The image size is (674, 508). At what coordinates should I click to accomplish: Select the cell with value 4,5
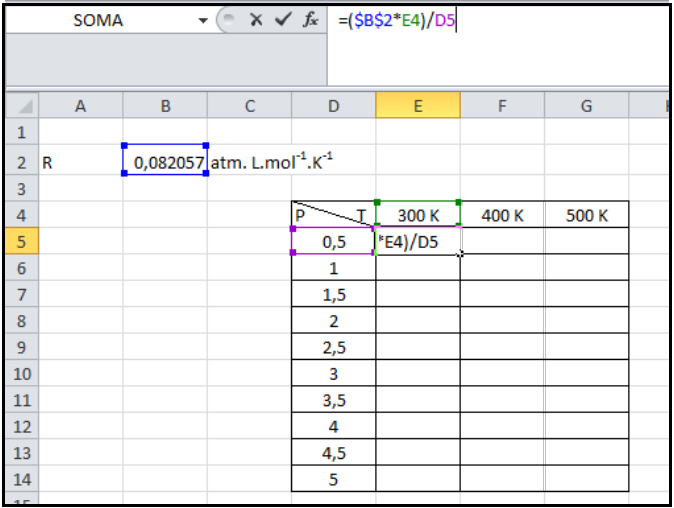coord(333,454)
